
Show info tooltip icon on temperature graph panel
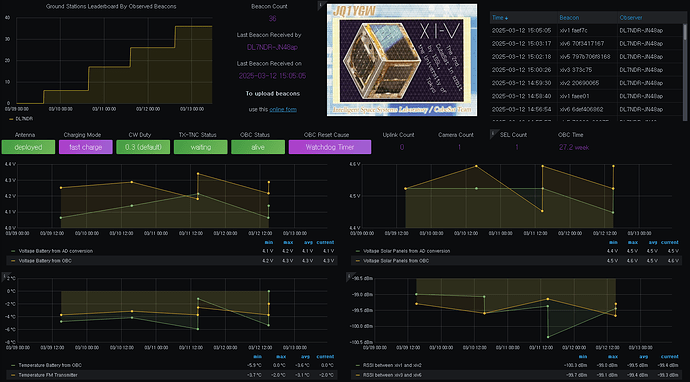pyautogui.click(x=4, y=276)
